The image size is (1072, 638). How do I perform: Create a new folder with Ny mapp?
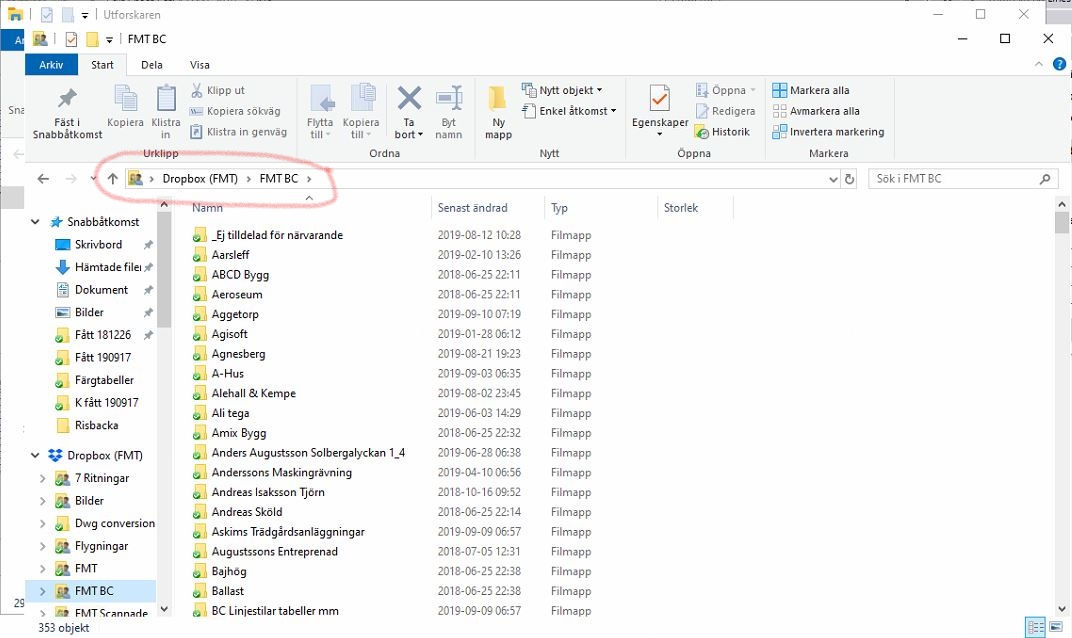[x=498, y=113]
